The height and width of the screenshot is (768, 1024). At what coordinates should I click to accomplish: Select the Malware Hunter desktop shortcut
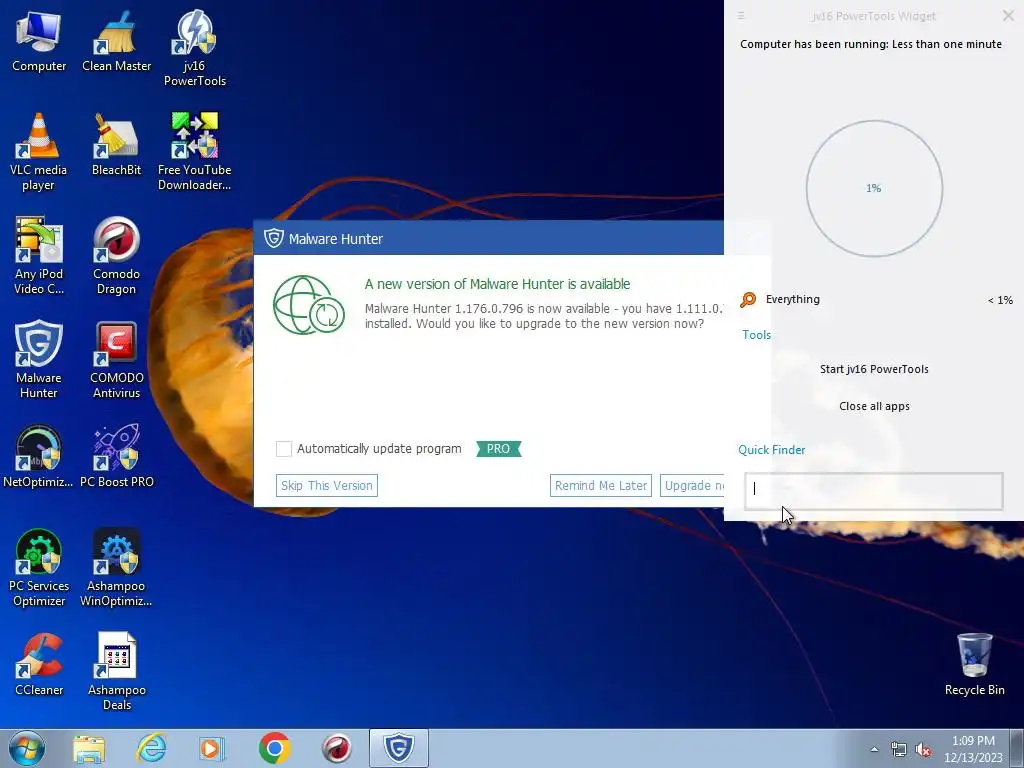click(39, 360)
